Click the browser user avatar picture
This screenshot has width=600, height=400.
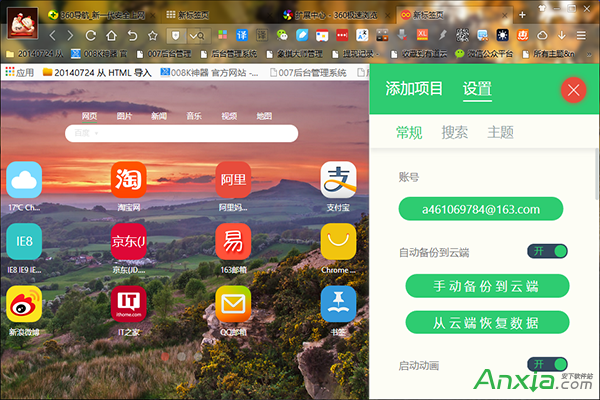[x=23, y=24]
